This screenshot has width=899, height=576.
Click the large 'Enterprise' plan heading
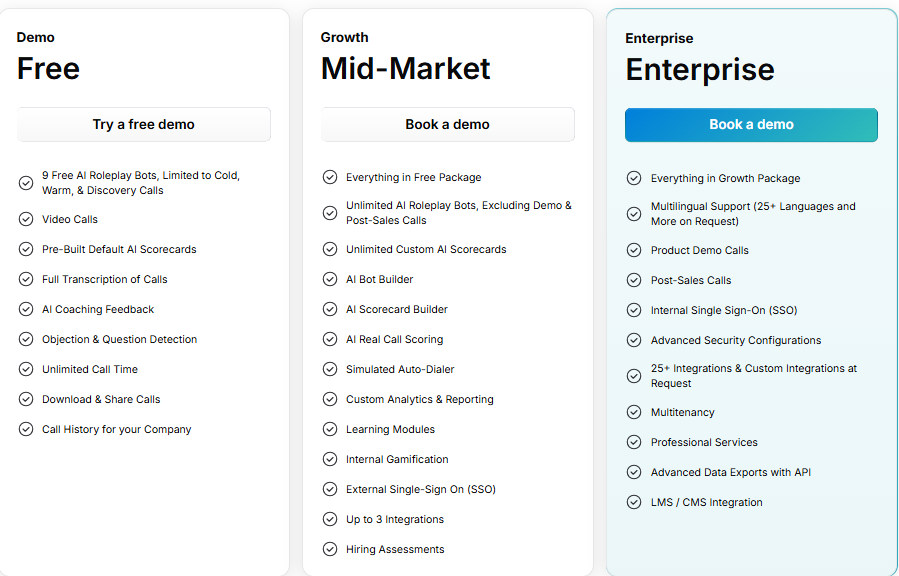click(700, 70)
